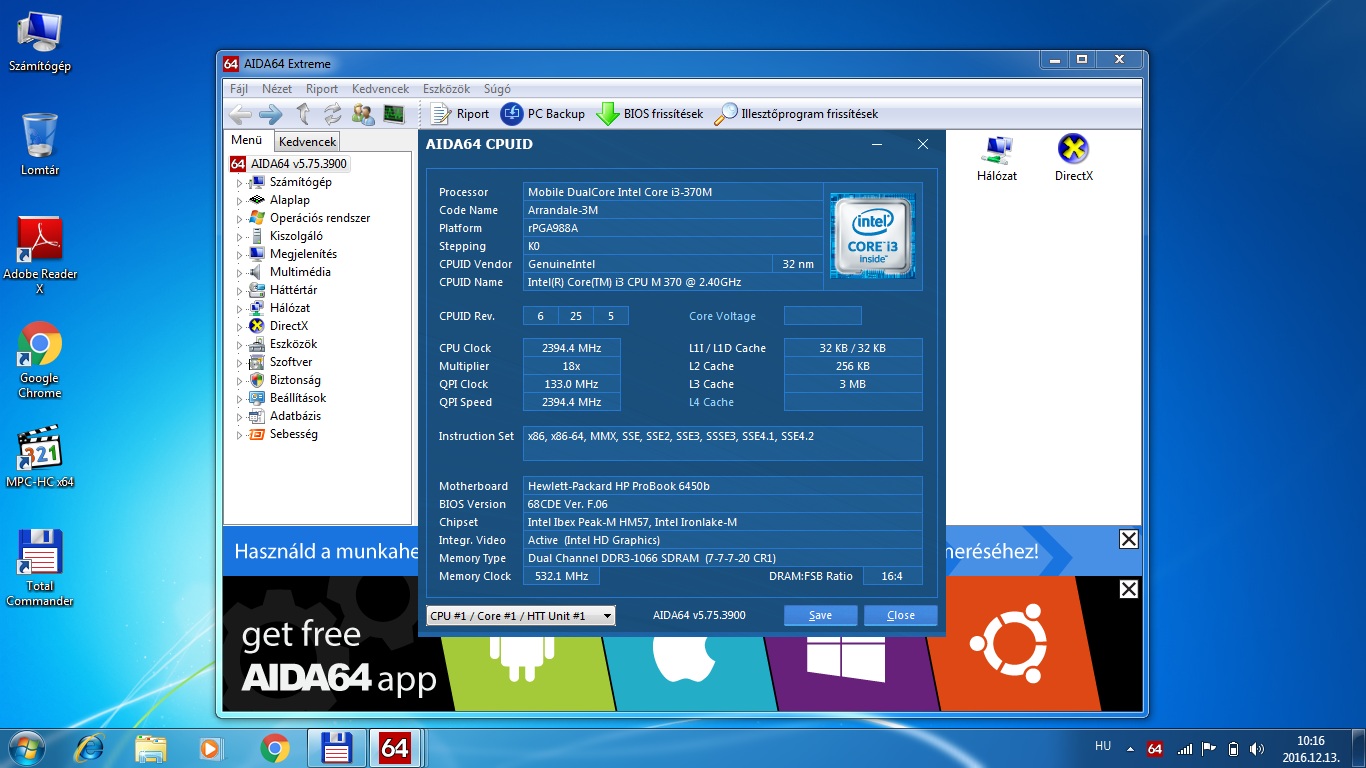Expand the Számítógép tree node
1366x768 pixels.
[239, 183]
